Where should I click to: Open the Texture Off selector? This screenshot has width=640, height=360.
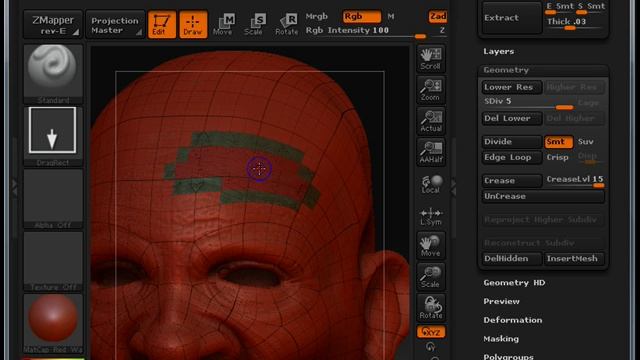53,261
